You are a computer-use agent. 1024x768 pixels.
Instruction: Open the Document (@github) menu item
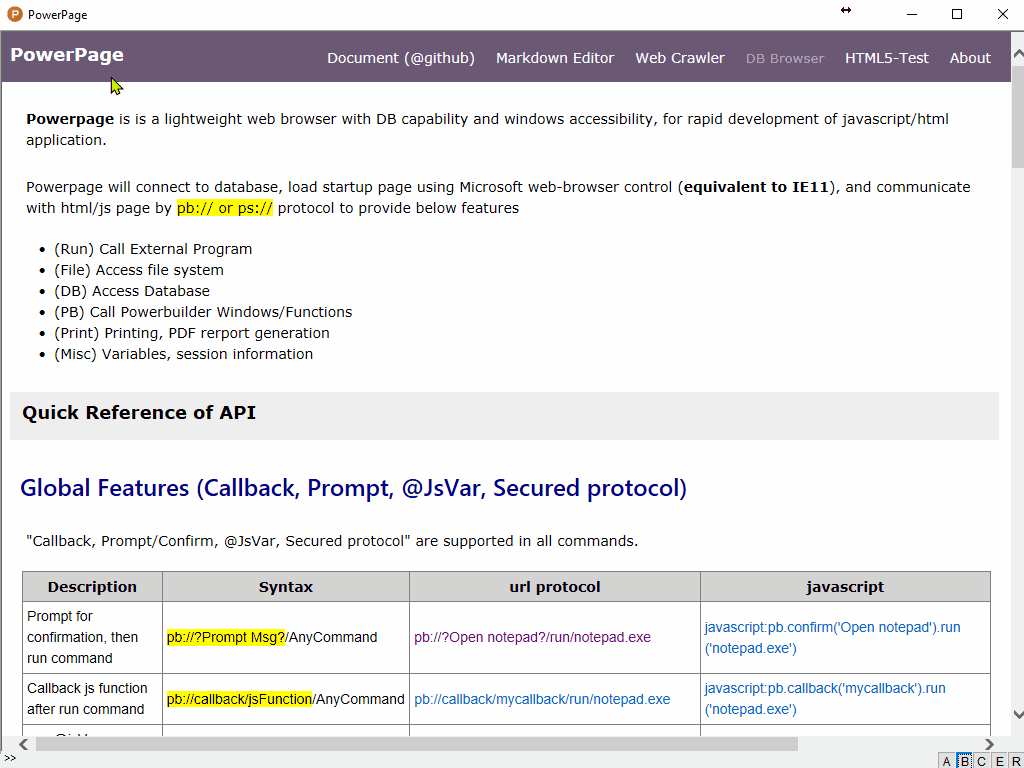400,58
